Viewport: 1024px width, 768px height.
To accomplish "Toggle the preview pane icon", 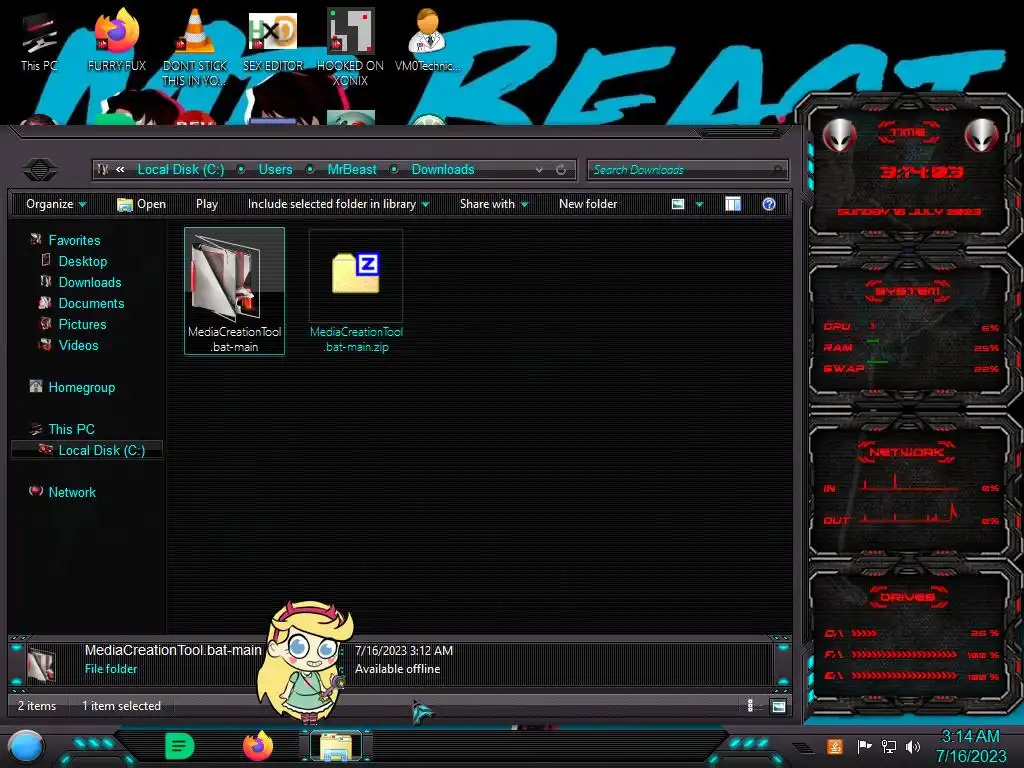I will 733,204.
